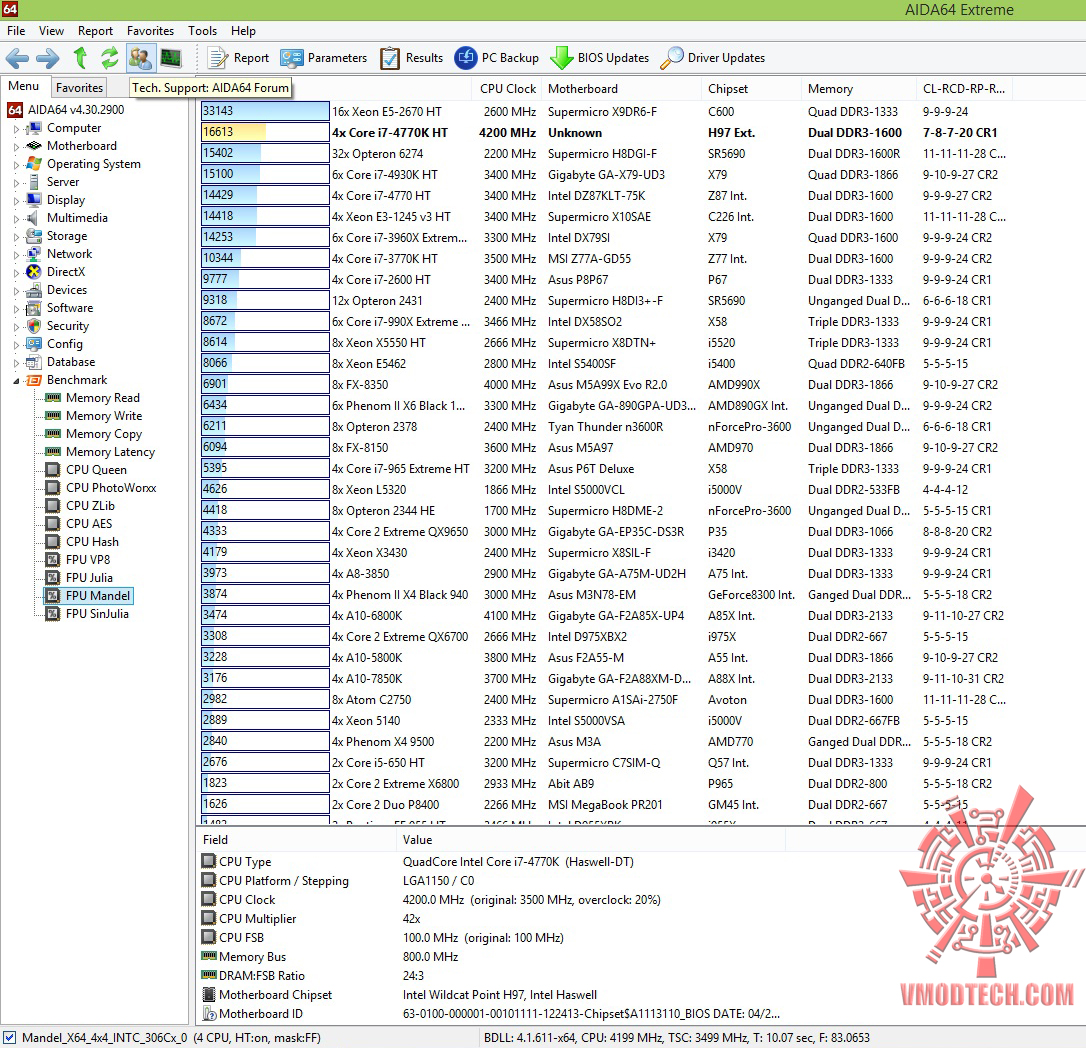The width and height of the screenshot is (1086, 1048).
Task: Sort by the CPU Clock column header
Action: coord(508,89)
